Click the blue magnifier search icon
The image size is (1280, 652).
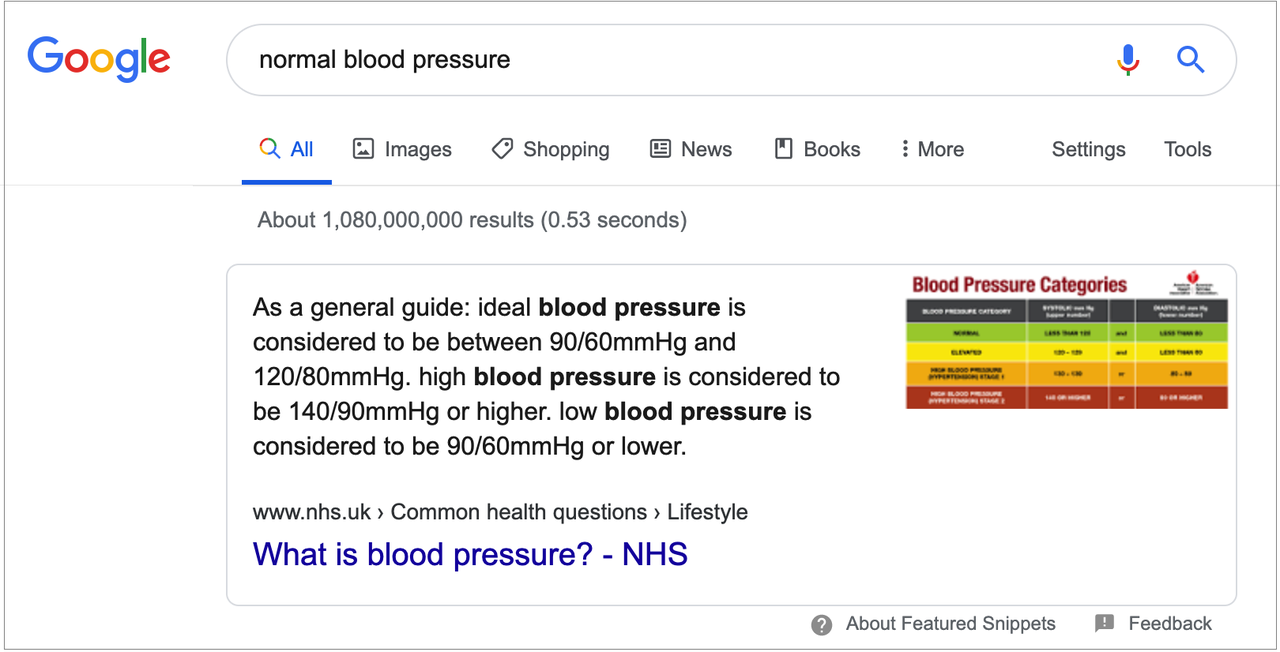1190,60
